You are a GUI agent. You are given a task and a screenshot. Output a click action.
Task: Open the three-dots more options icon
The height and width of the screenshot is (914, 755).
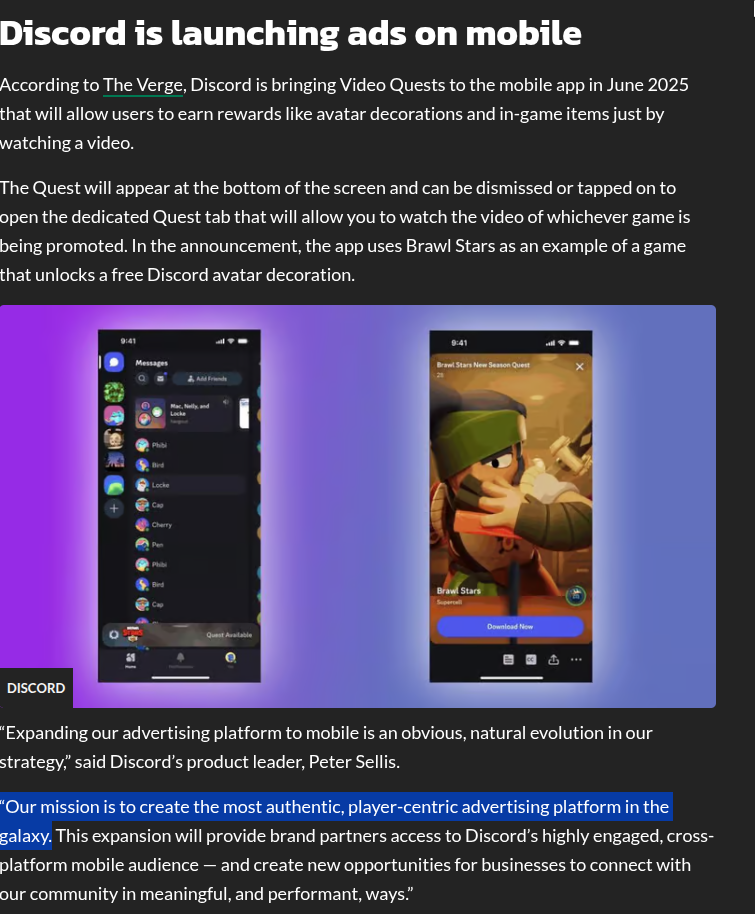576,660
